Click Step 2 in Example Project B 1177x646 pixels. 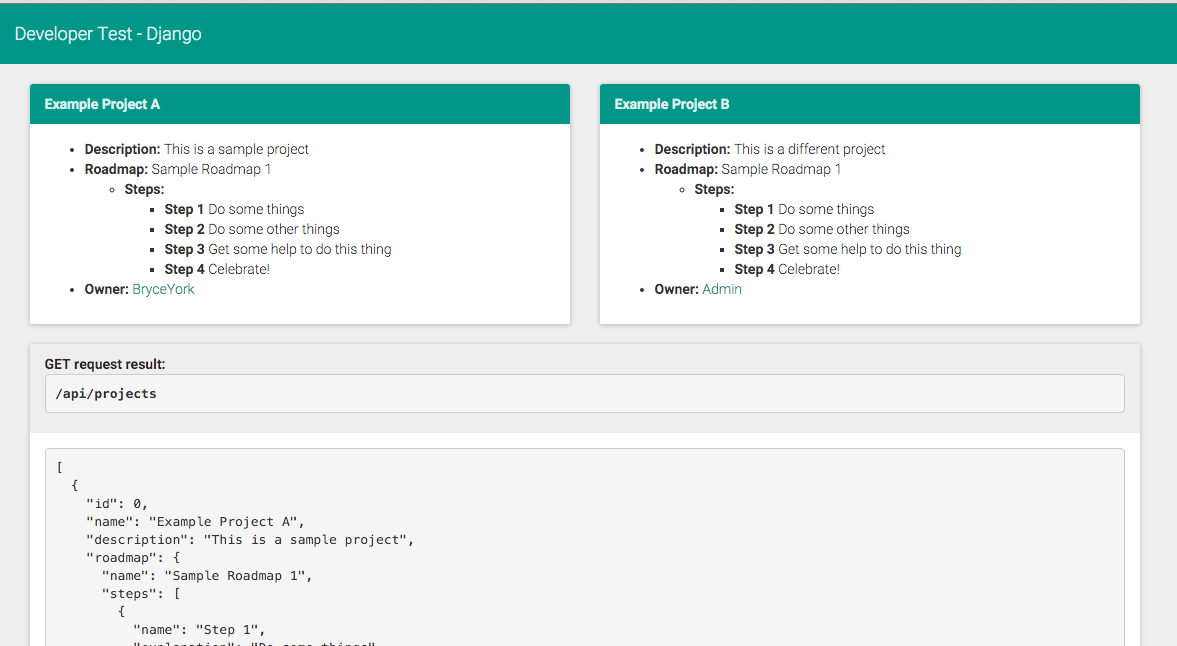(821, 230)
